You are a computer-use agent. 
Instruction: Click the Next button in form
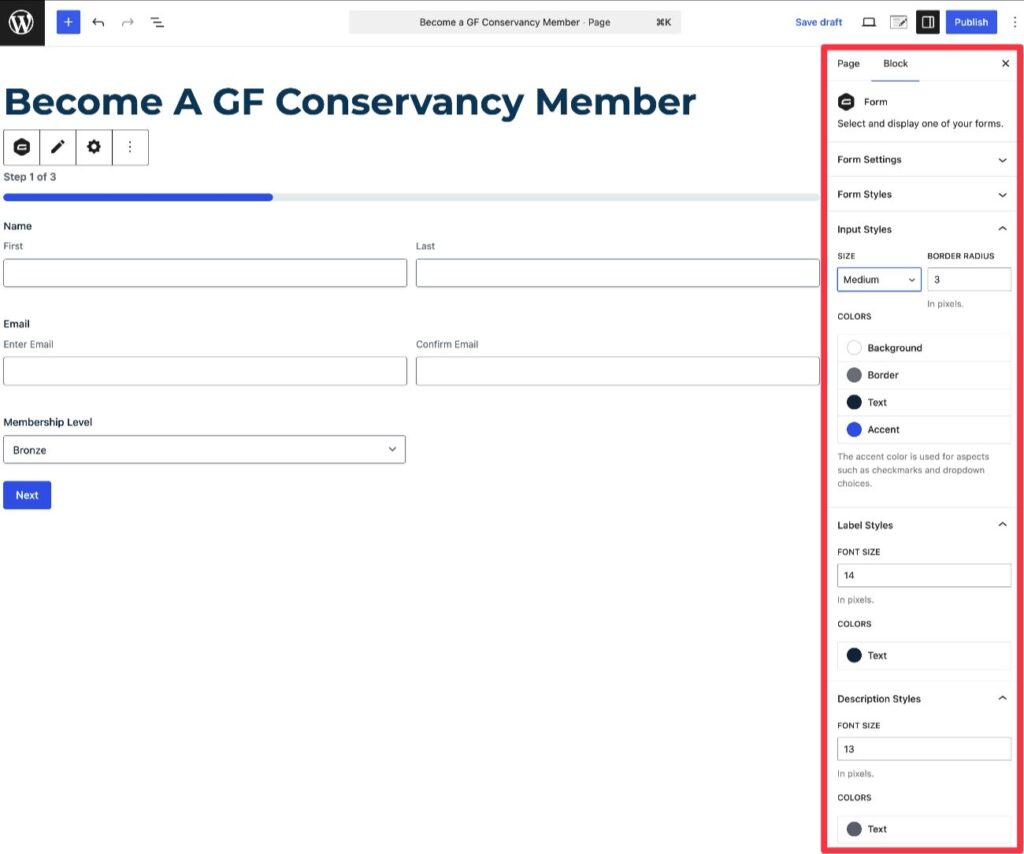click(27, 495)
